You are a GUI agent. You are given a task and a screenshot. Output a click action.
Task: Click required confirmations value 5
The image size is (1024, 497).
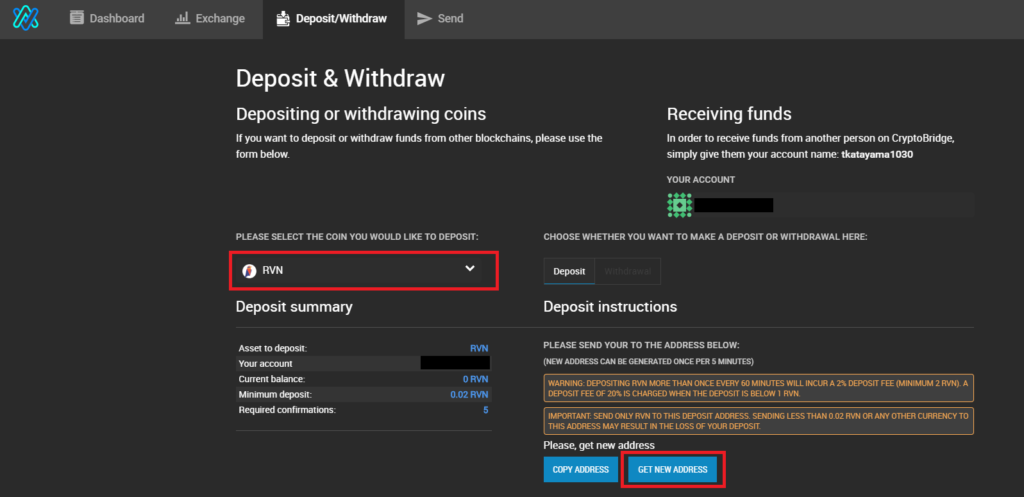click(485, 410)
